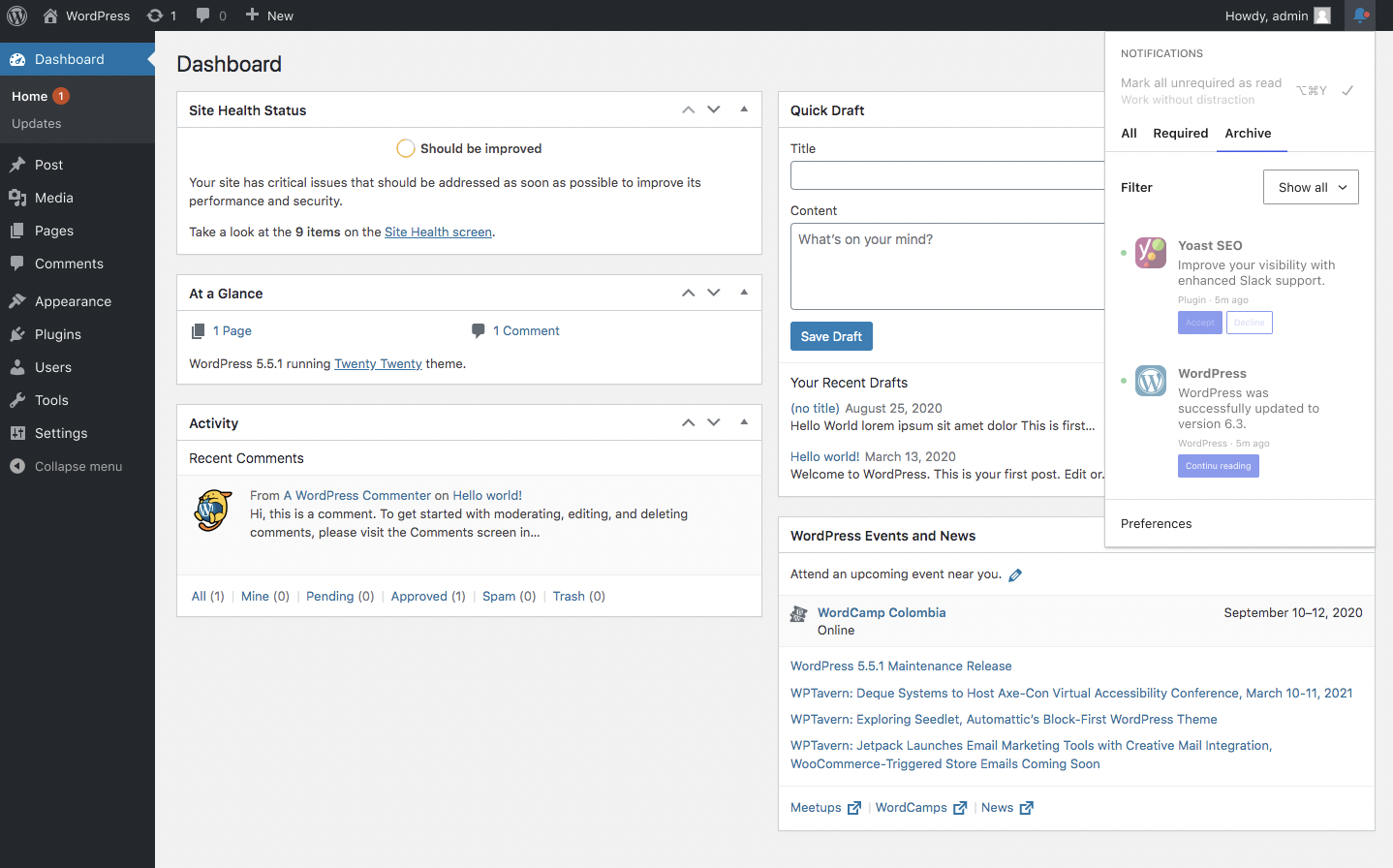Click the Settings icon in sidebar
Viewport: 1393px width, 868px height.
click(17, 433)
